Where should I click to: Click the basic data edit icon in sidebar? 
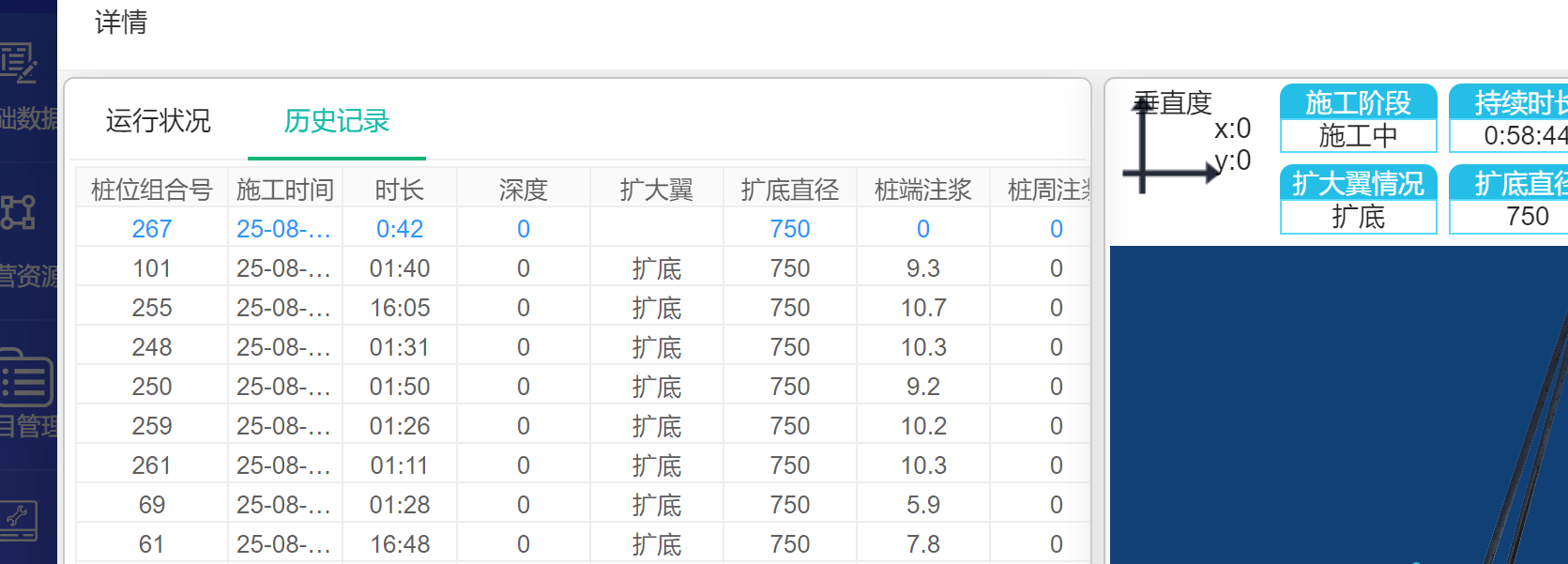tap(19, 64)
